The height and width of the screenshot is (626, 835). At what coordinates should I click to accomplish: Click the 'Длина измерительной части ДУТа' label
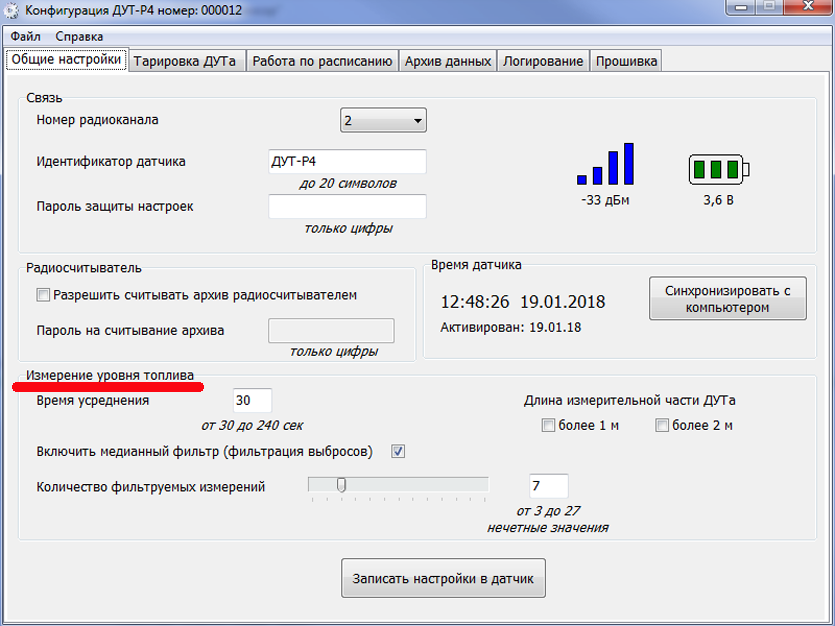629,400
